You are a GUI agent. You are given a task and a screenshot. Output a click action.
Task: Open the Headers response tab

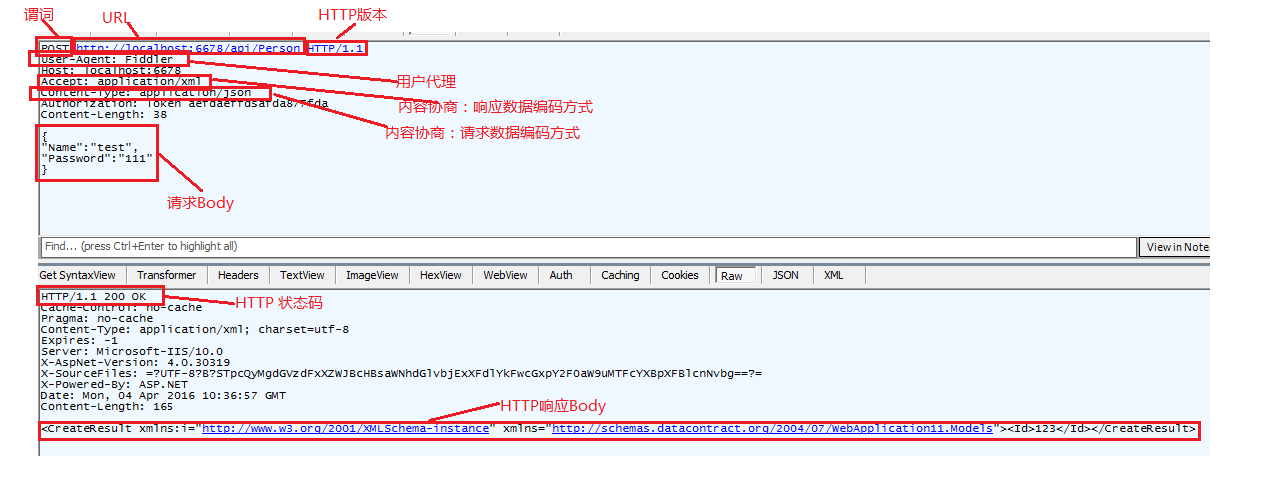(238, 275)
